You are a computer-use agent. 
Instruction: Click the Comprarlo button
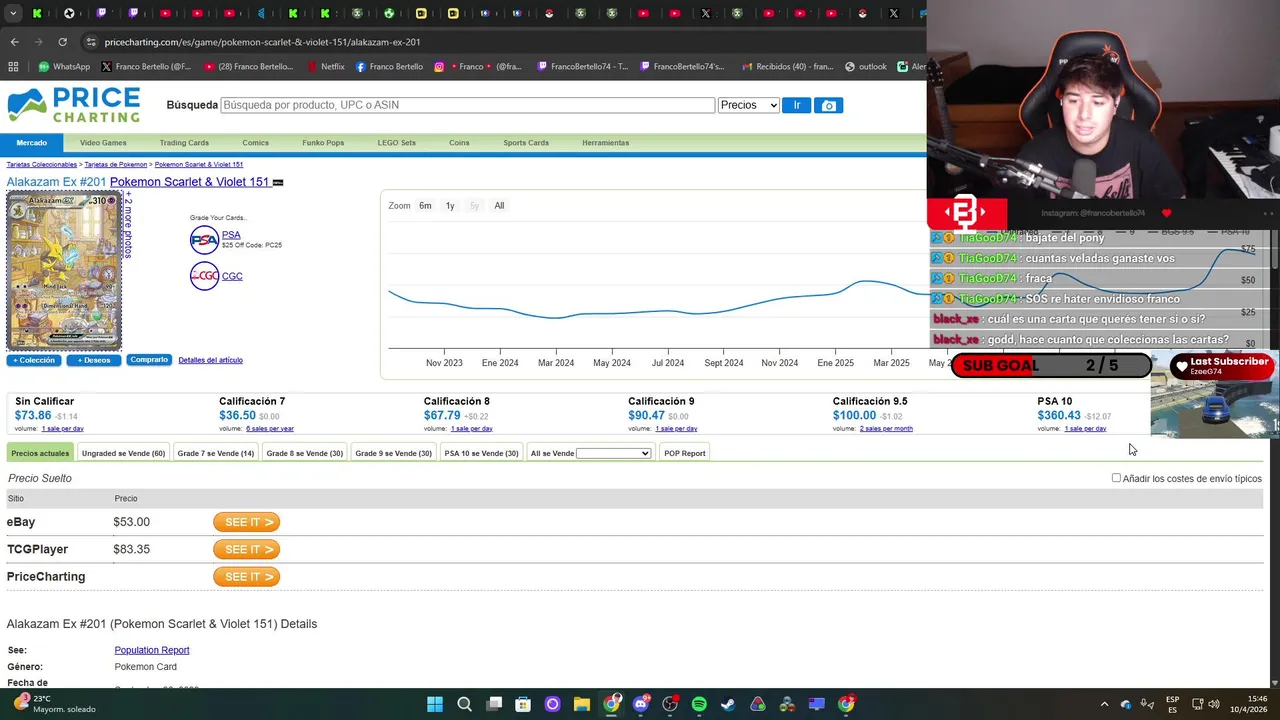[149, 360]
